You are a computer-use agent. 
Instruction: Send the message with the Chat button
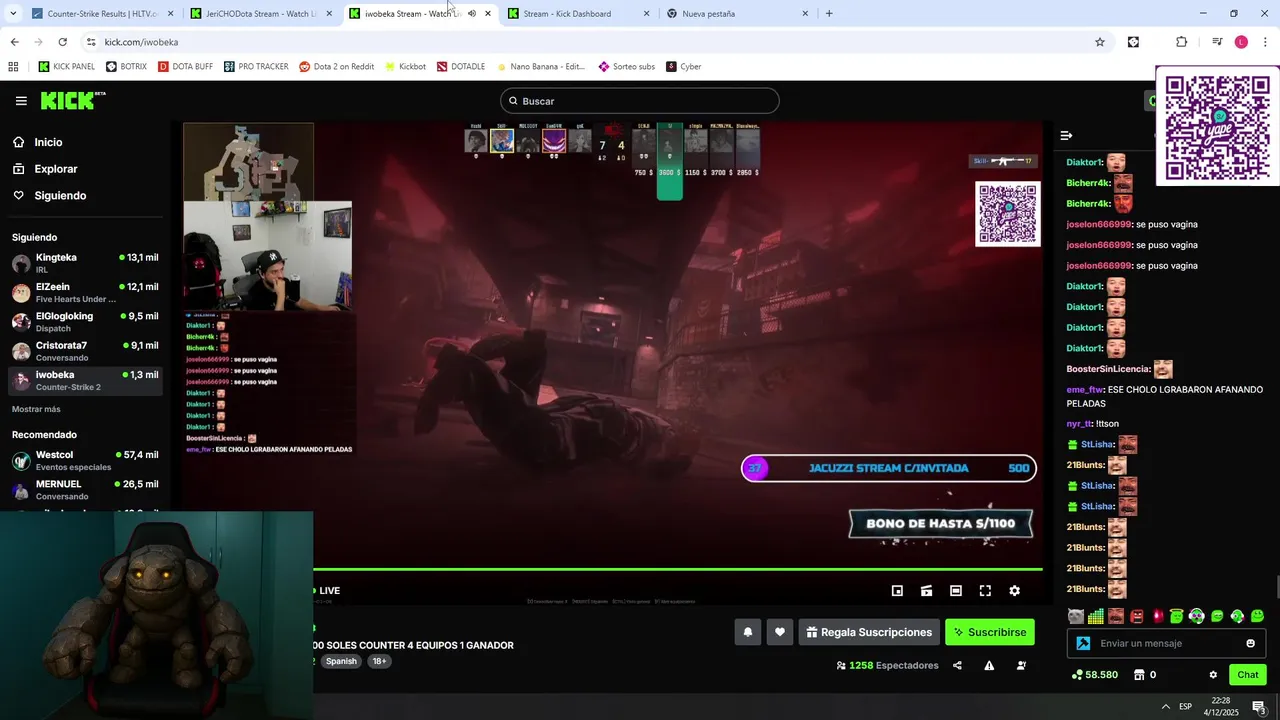pos(1248,675)
